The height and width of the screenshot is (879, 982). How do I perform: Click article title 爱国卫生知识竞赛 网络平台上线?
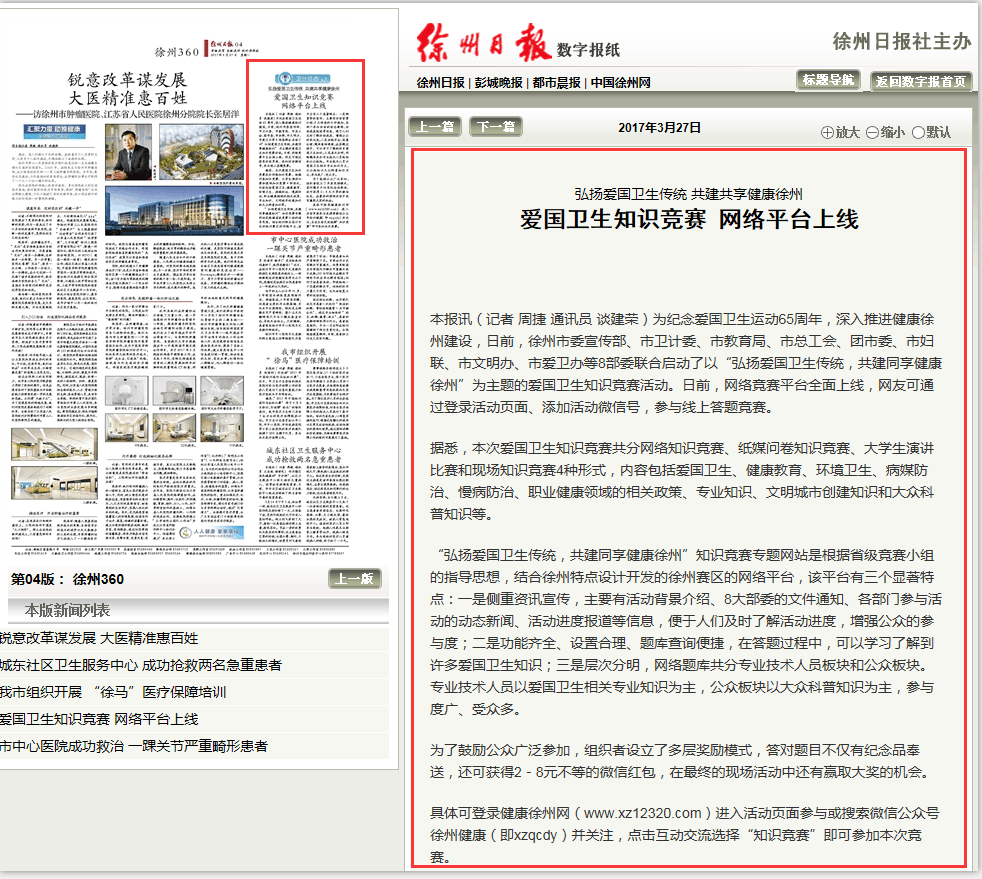pos(689,219)
